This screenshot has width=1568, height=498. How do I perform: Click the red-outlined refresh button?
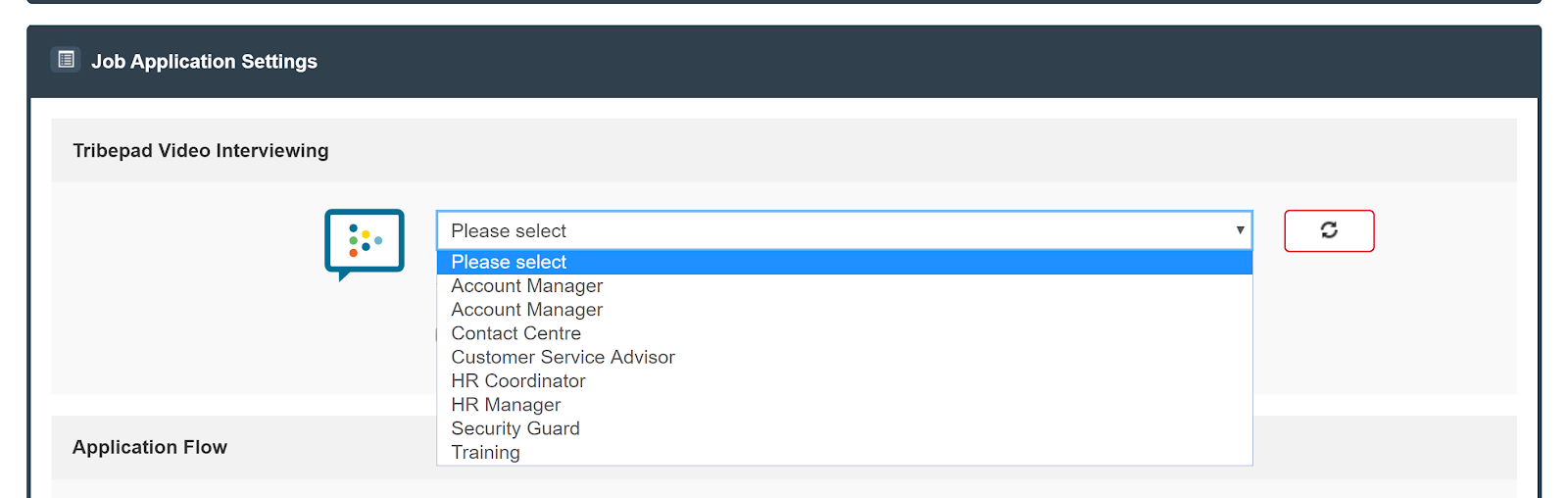coord(1329,230)
